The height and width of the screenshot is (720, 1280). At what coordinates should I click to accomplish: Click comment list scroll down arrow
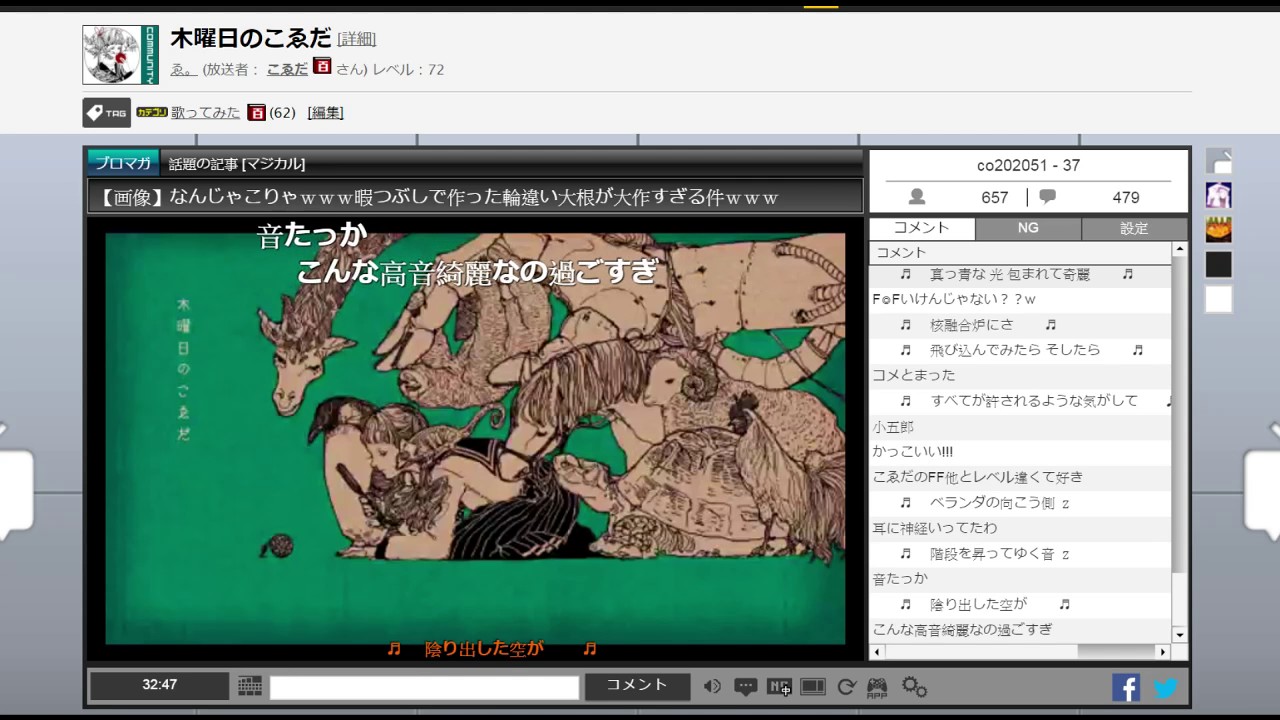(x=1179, y=635)
